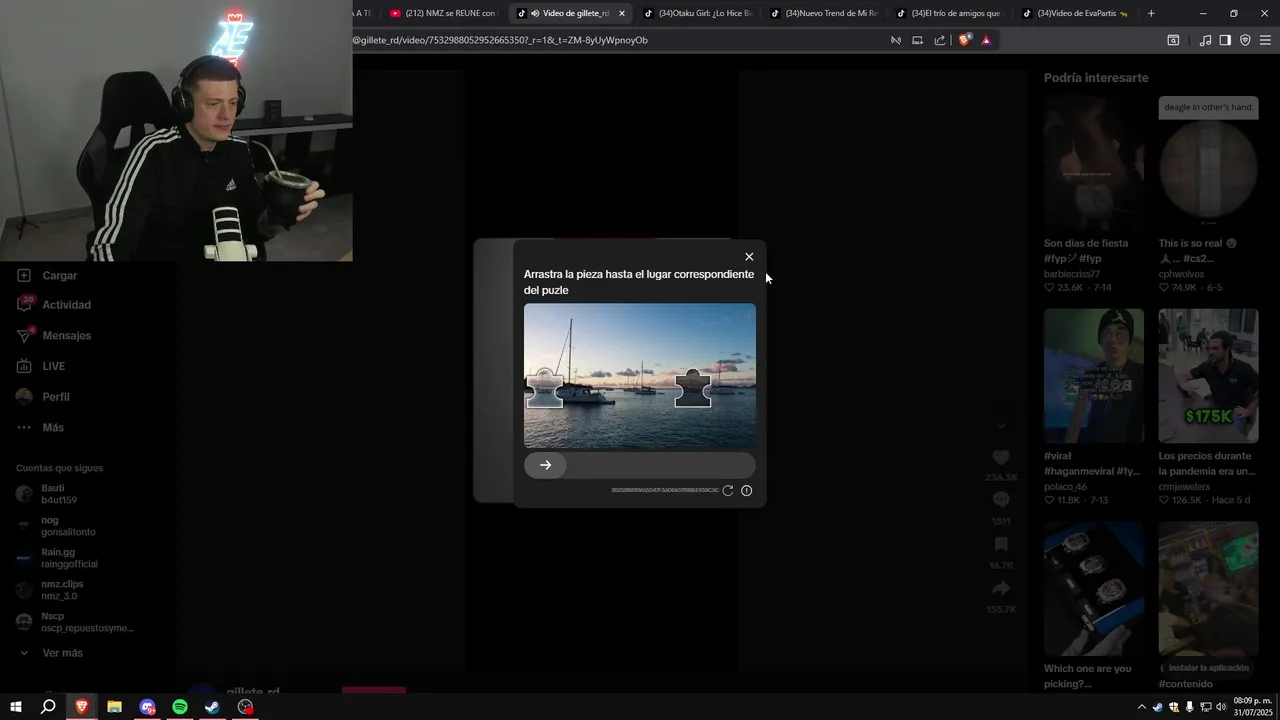Like the video with heart icon
The height and width of the screenshot is (720, 1280).
tap(1001, 457)
